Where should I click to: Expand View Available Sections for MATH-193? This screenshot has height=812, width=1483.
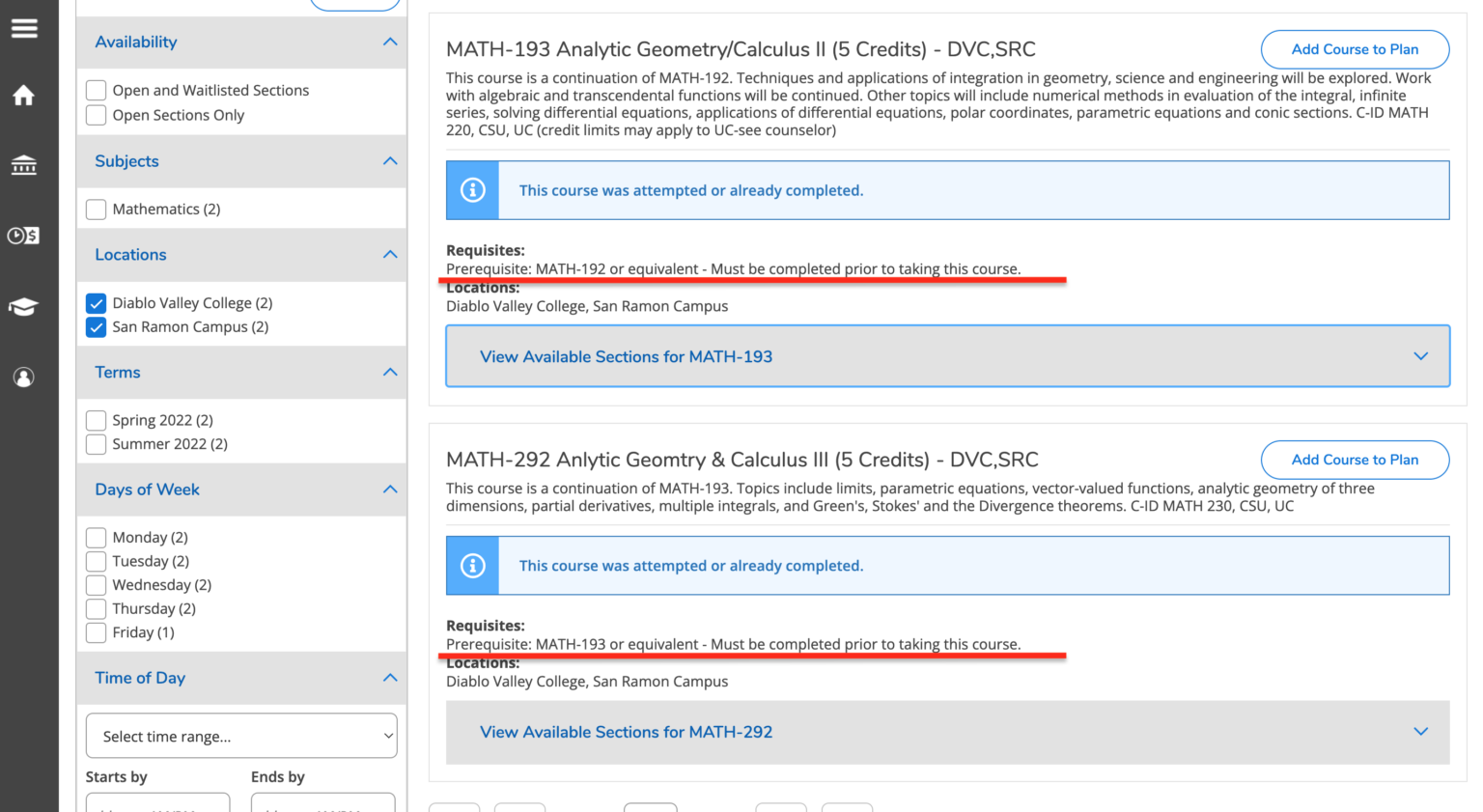pos(947,356)
